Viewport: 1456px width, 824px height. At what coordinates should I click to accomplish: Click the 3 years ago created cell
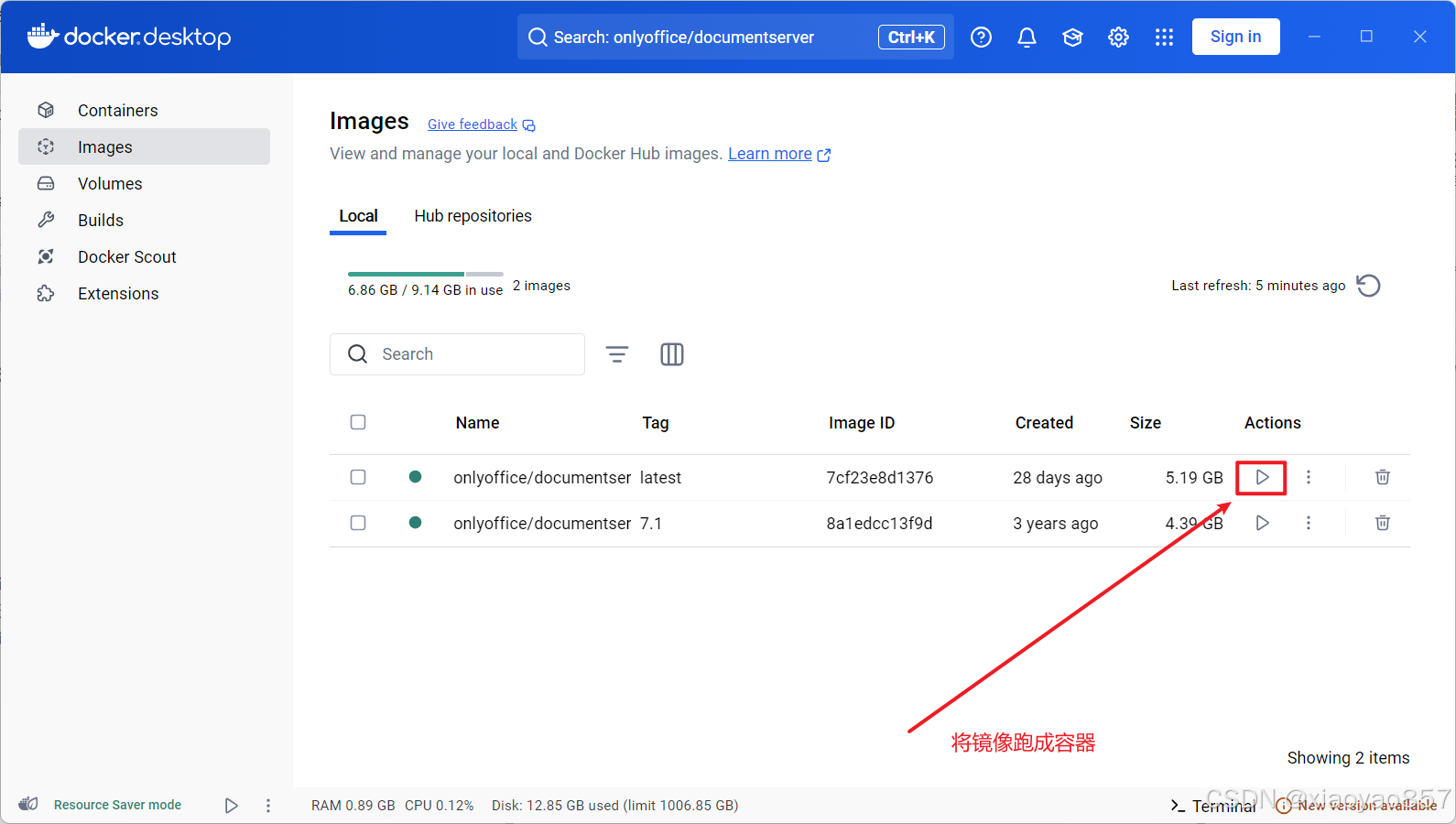[x=1055, y=524]
